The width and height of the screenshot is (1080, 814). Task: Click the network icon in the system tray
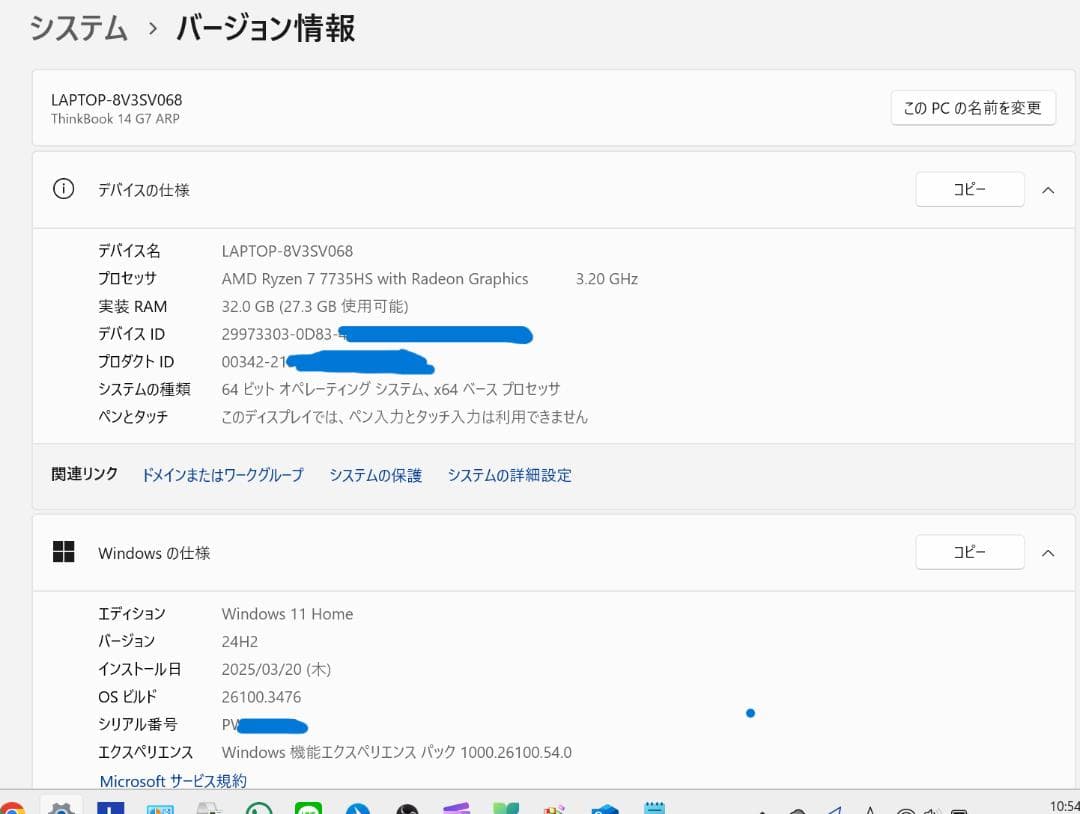[907, 810]
